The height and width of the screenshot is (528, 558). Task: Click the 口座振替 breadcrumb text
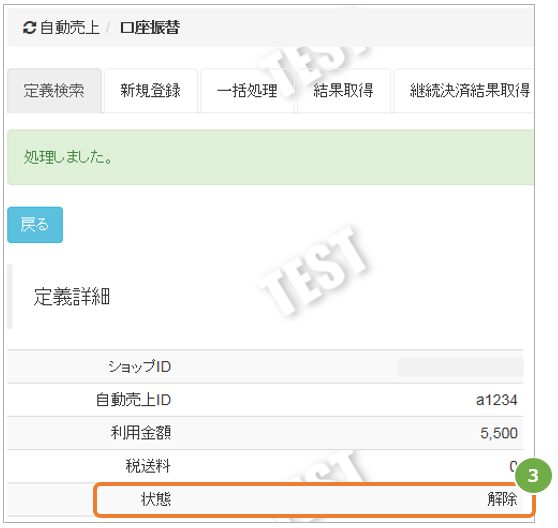pyautogui.click(x=150, y=28)
